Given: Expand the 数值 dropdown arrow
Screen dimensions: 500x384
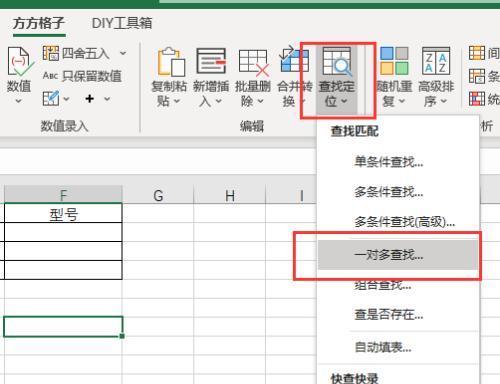Looking at the screenshot, I should pyautogui.click(x=19, y=100).
